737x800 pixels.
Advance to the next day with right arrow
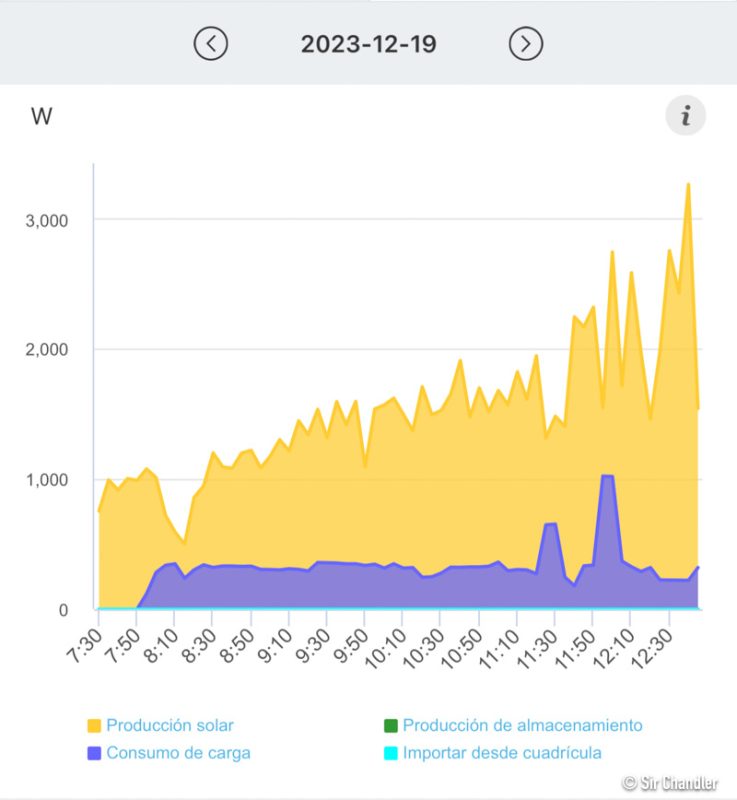click(525, 44)
